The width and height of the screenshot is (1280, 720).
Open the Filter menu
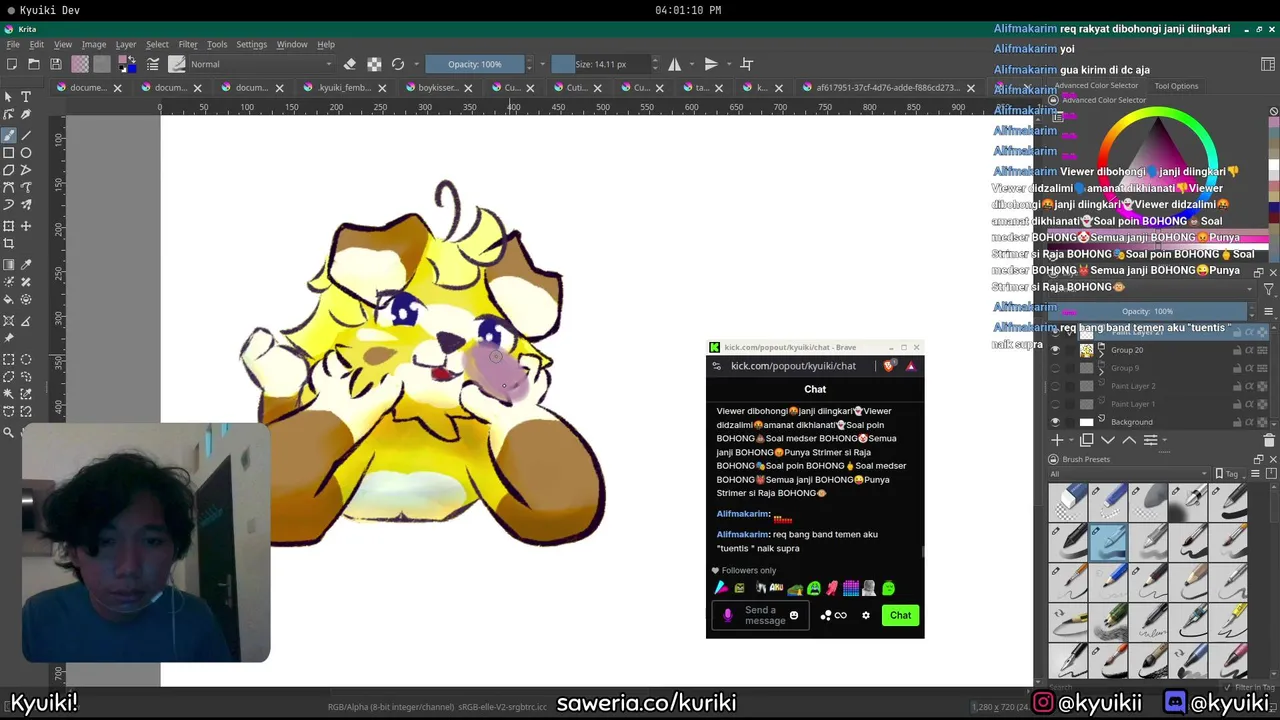coord(188,44)
